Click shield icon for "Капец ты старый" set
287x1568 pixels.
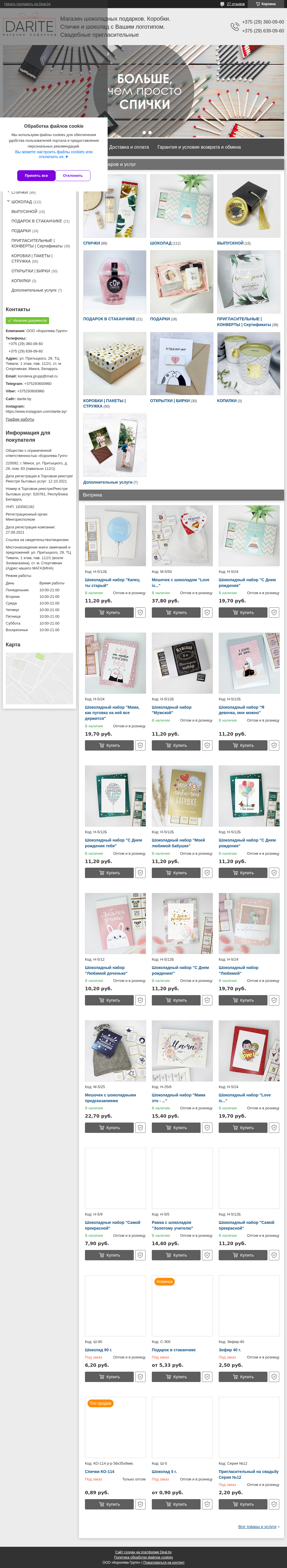pyautogui.click(x=140, y=612)
